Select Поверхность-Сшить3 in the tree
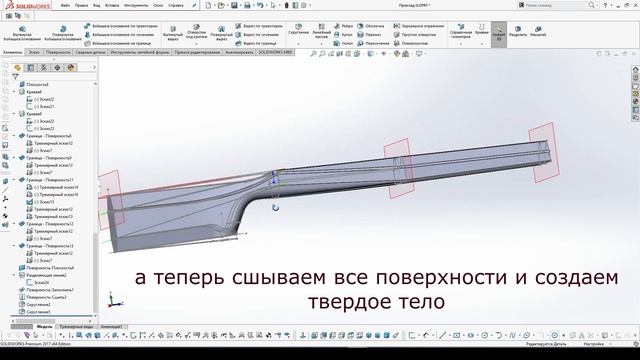 pyautogui.click(x=42, y=298)
